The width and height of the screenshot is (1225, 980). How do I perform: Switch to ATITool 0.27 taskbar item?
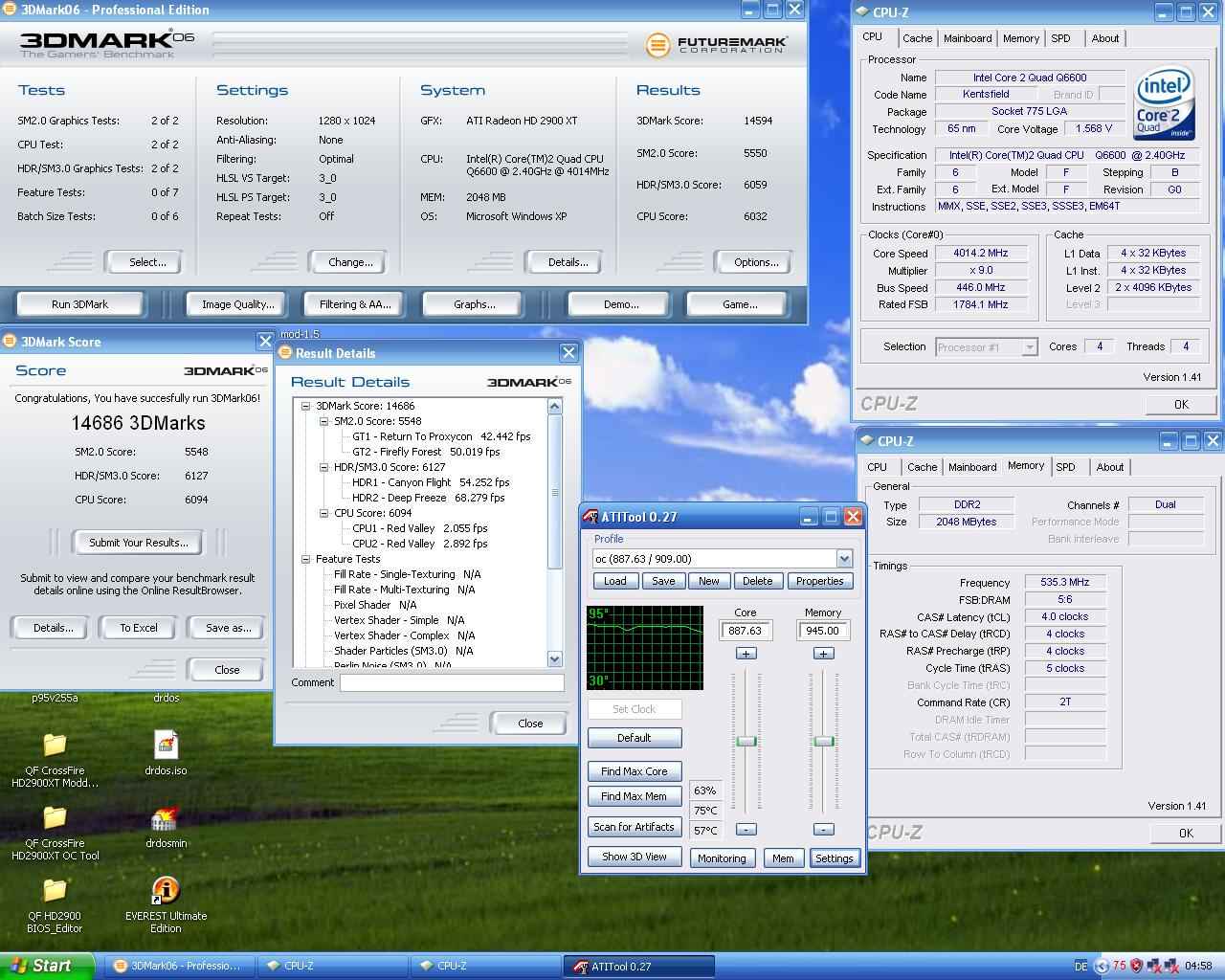coord(638,966)
